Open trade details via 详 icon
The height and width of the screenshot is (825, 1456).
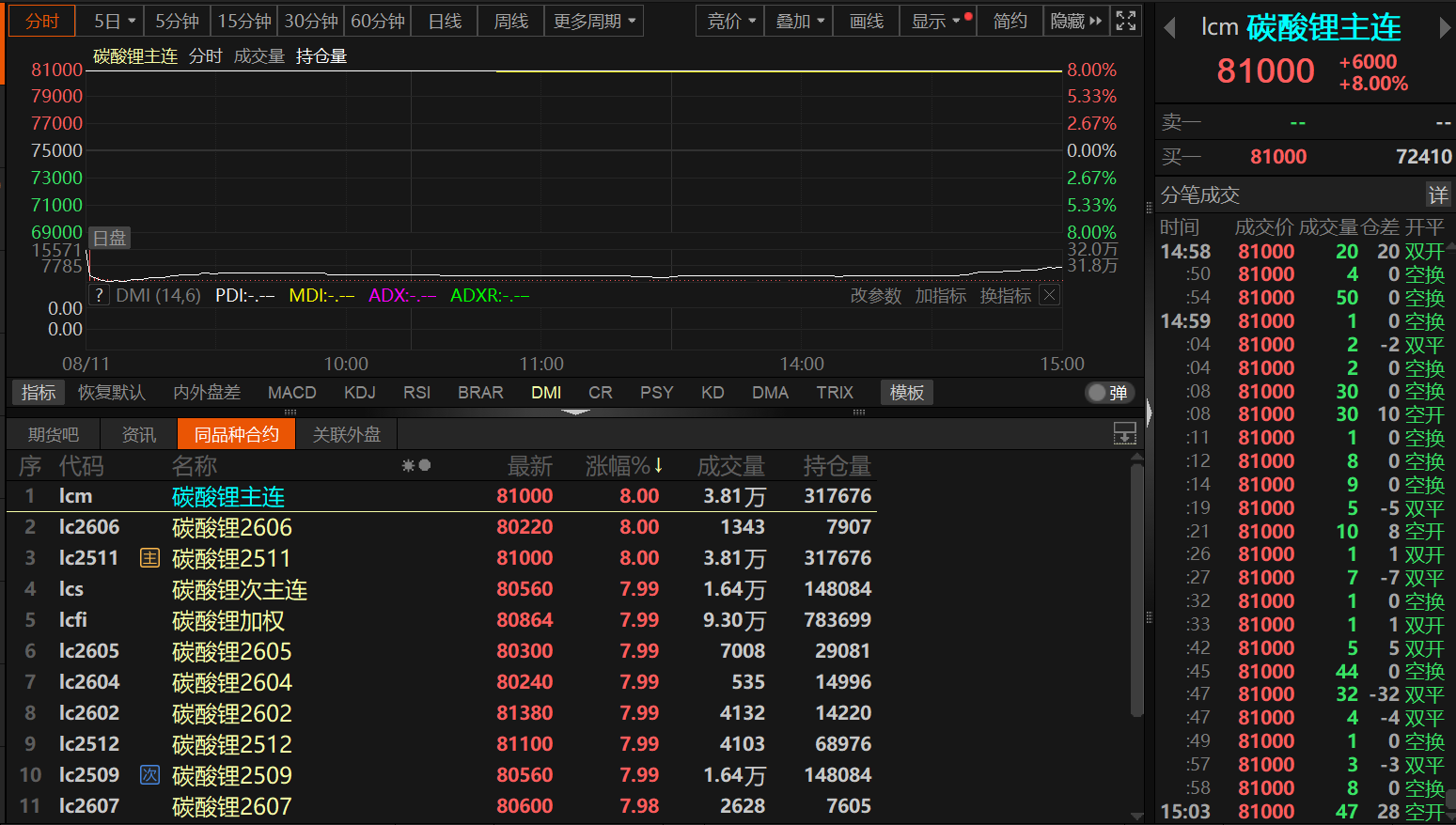[x=1438, y=195]
